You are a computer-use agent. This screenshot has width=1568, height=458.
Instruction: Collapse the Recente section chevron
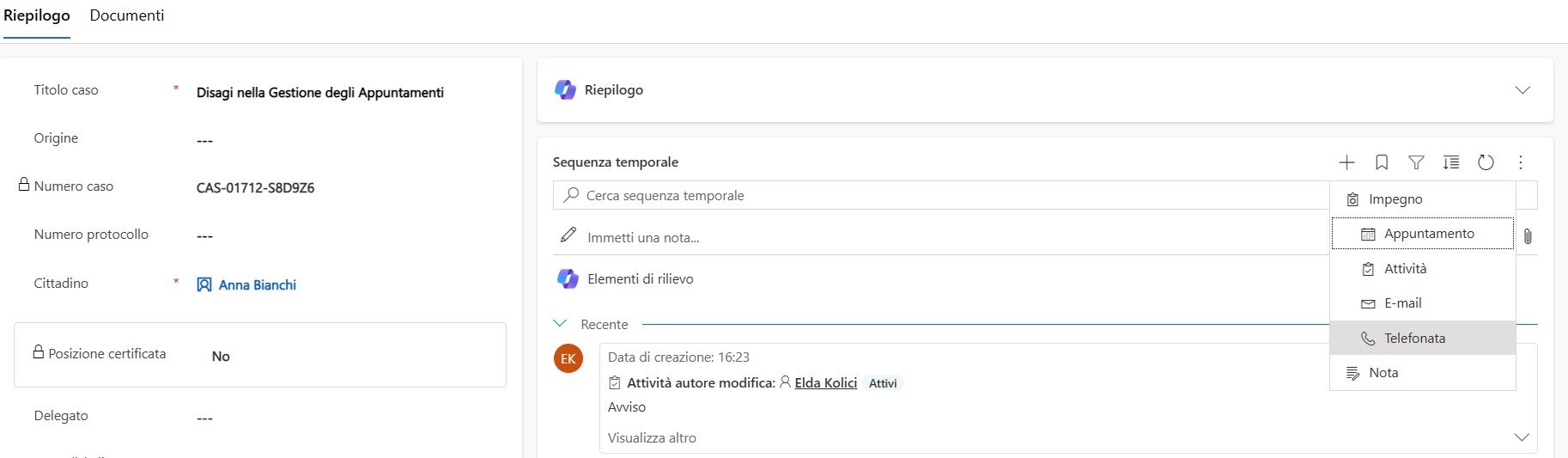561,324
